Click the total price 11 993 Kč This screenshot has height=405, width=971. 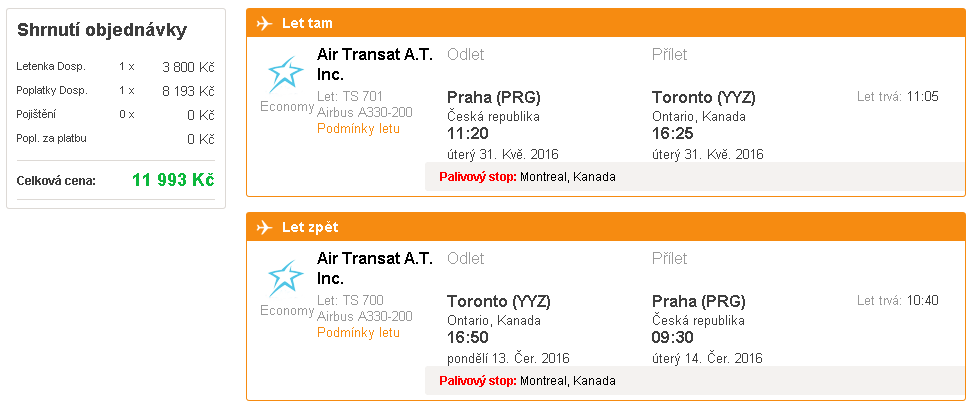tap(173, 180)
